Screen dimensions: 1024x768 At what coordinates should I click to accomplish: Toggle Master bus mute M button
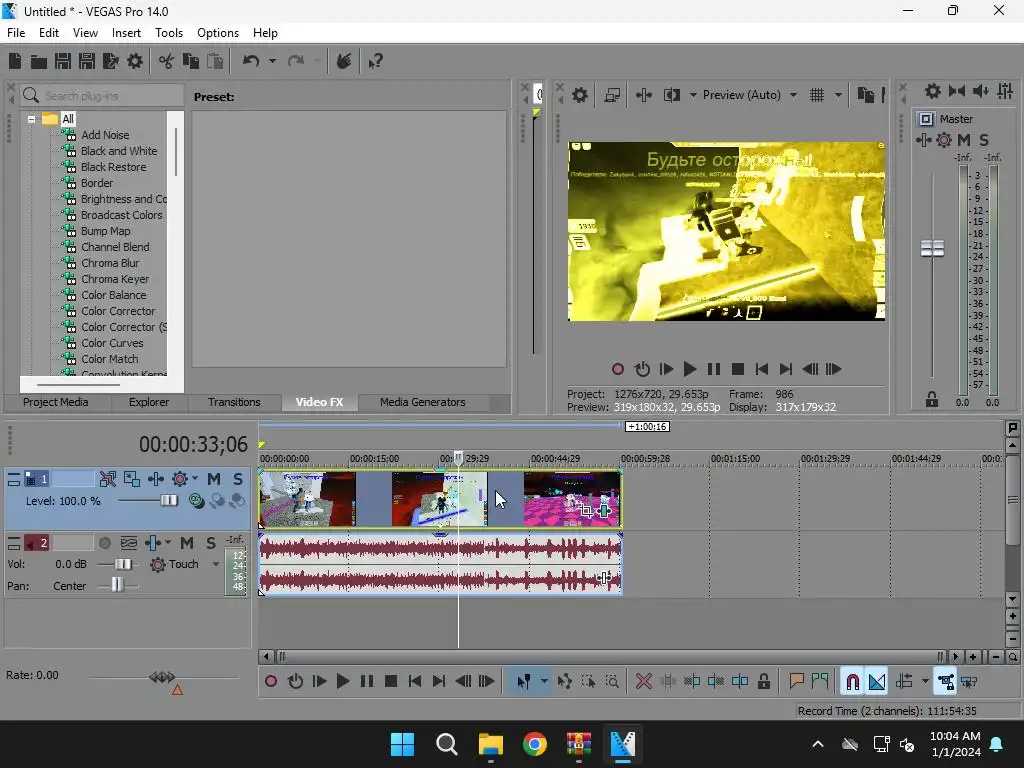(963, 140)
